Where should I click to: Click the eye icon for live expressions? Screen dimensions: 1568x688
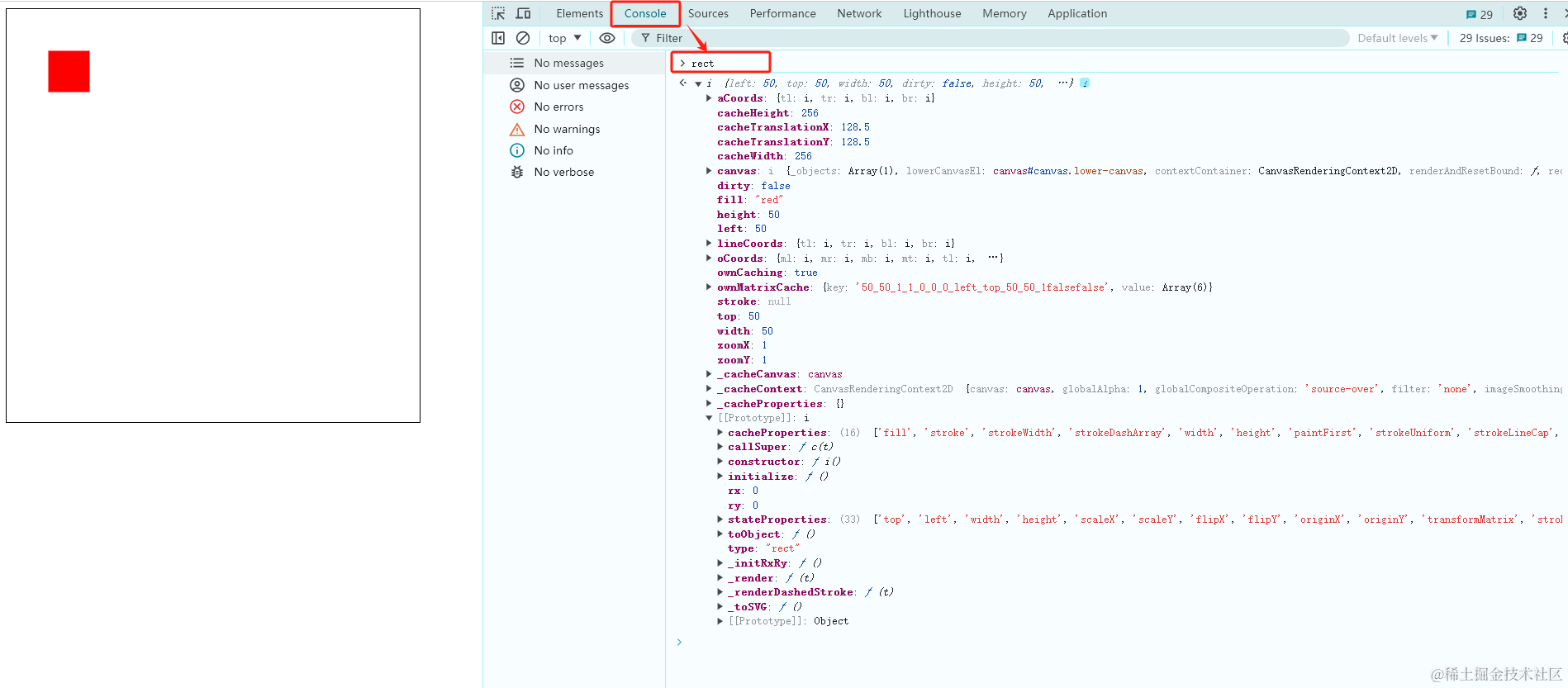tap(607, 38)
